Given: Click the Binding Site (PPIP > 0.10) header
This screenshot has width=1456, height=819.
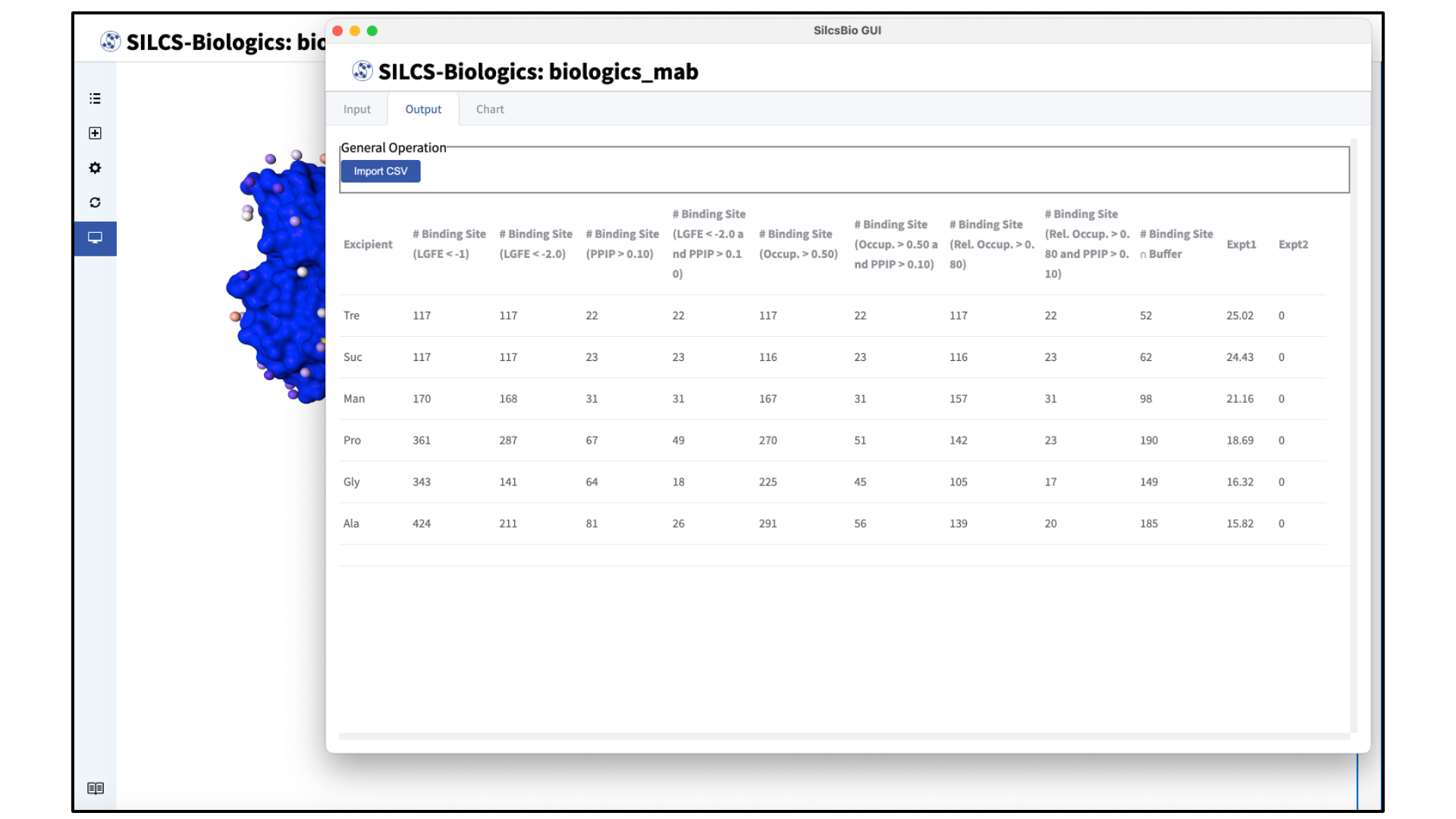Looking at the screenshot, I should (622, 244).
